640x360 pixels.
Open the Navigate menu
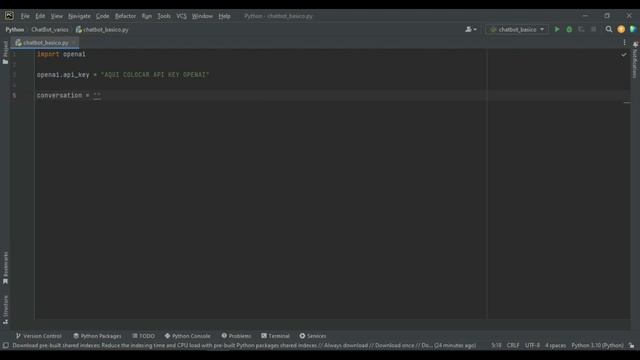tap(79, 16)
